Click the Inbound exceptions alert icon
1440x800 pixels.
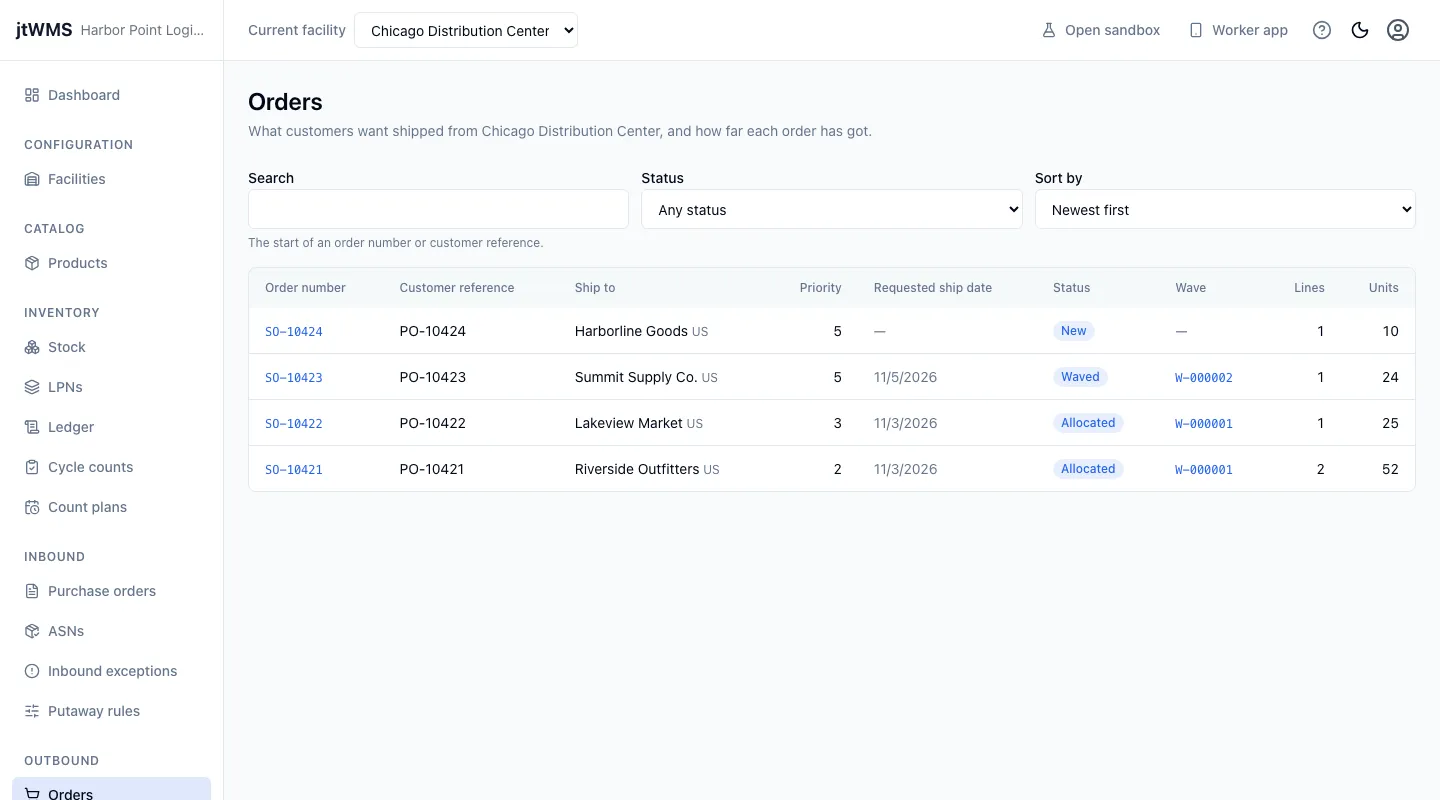32,671
